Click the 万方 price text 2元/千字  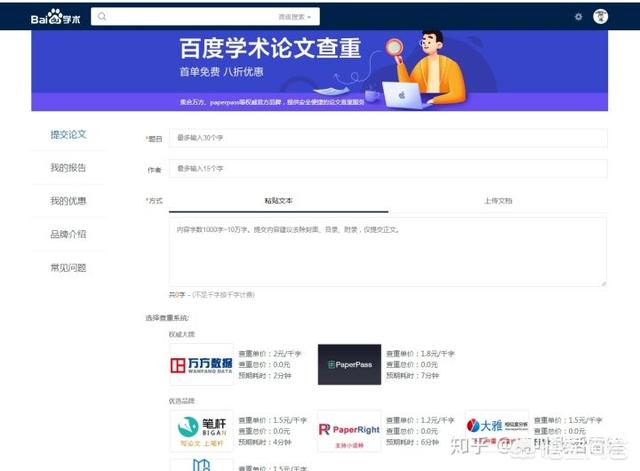coord(287,353)
